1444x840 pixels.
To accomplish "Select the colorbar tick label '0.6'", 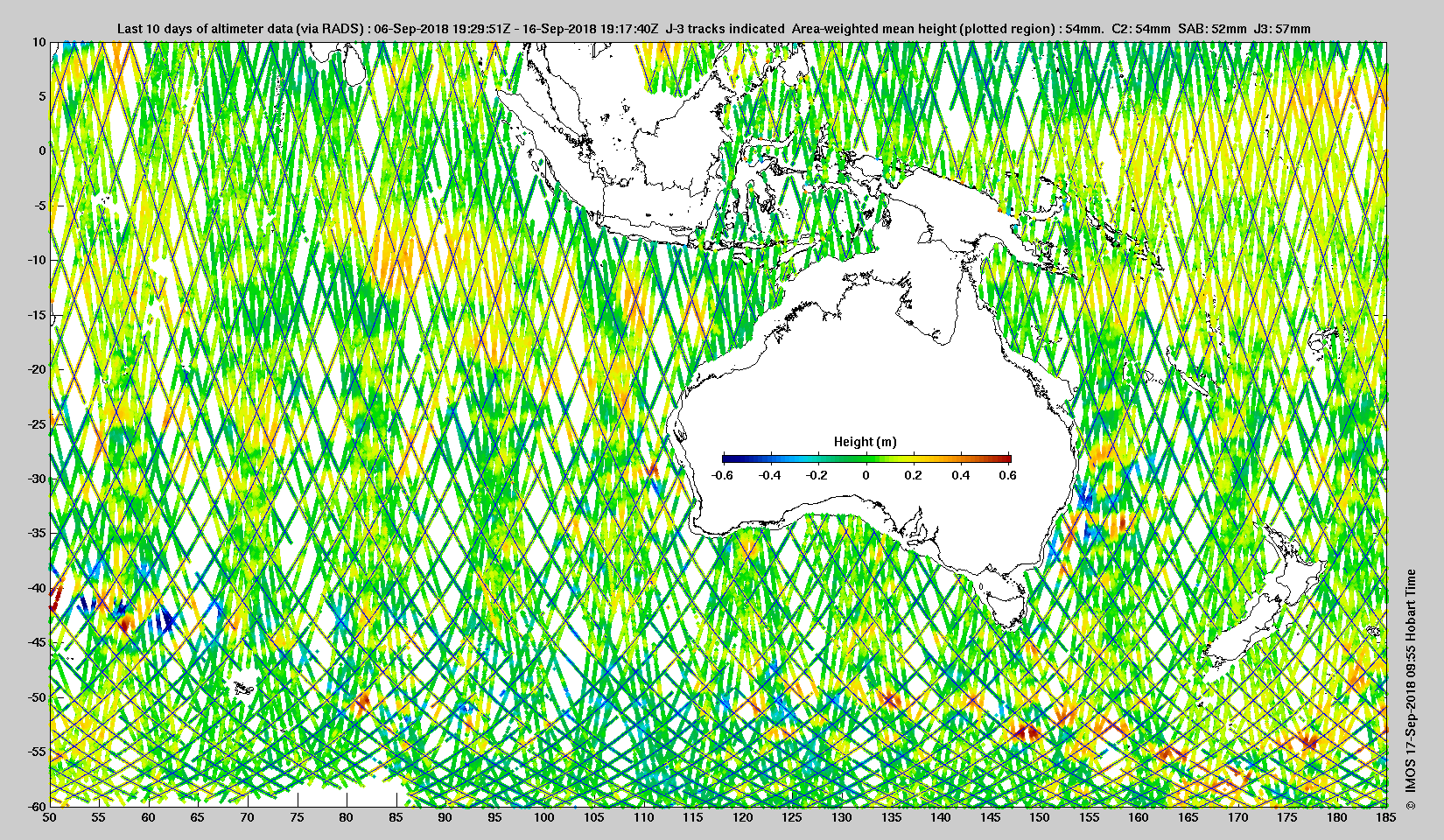I will (1007, 475).
